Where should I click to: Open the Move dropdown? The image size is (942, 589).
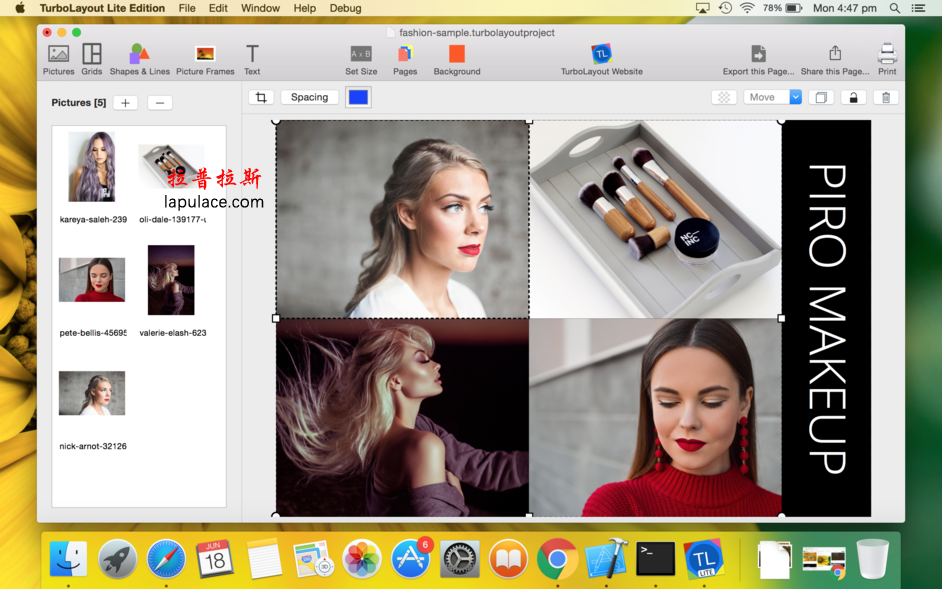point(773,97)
